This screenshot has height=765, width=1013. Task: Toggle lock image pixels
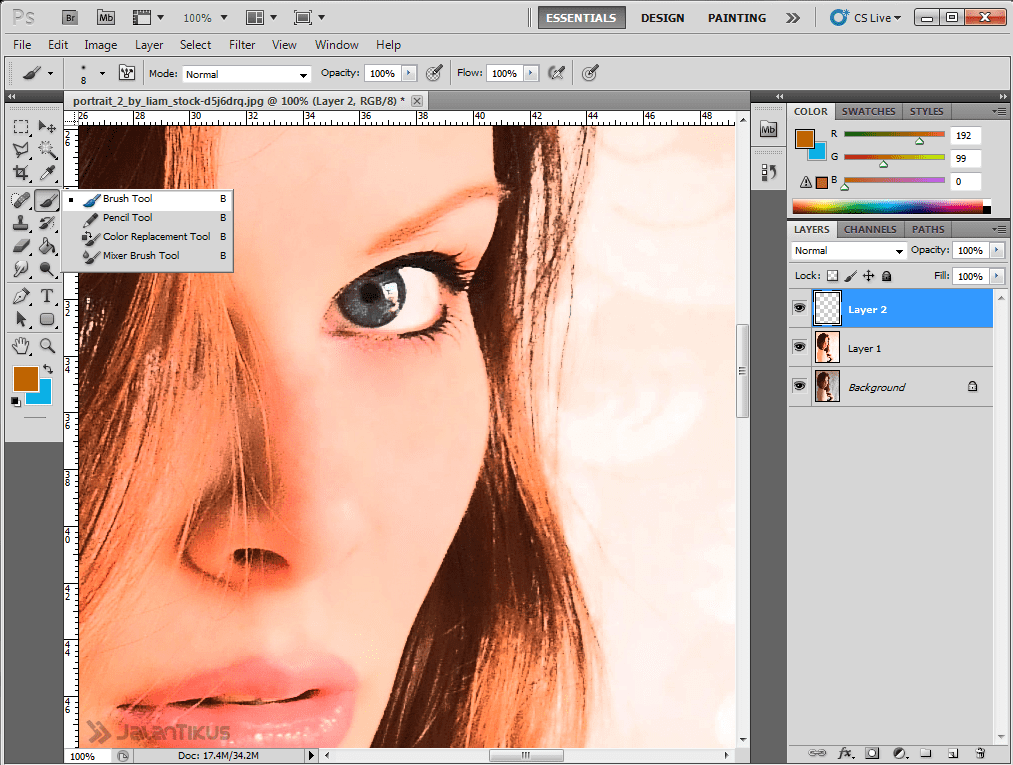click(x=851, y=276)
